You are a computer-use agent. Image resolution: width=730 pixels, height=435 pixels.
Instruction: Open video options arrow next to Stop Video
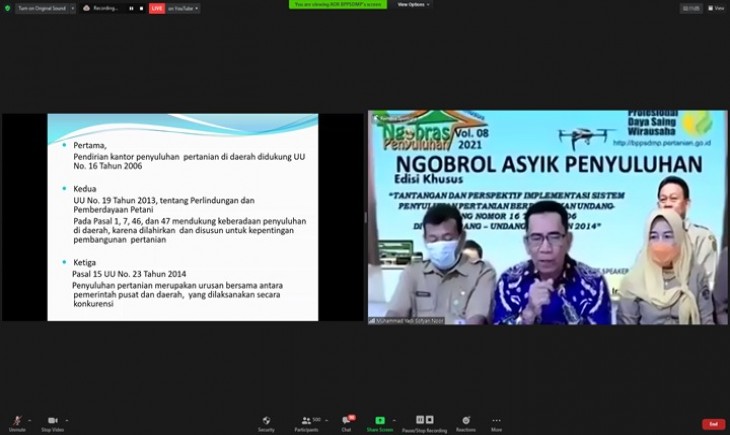pos(67,421)
